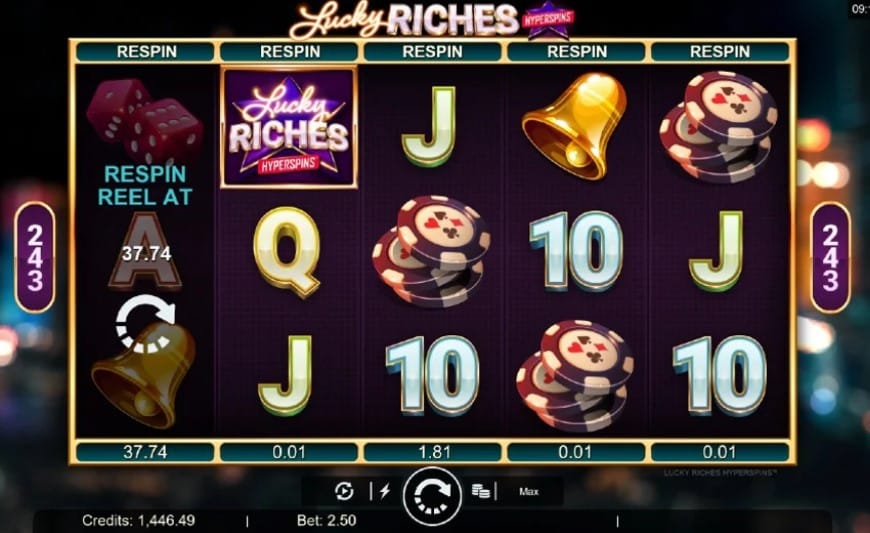
Task: Click the Lucky Riches wild symbol
Action: click(289, 128)
